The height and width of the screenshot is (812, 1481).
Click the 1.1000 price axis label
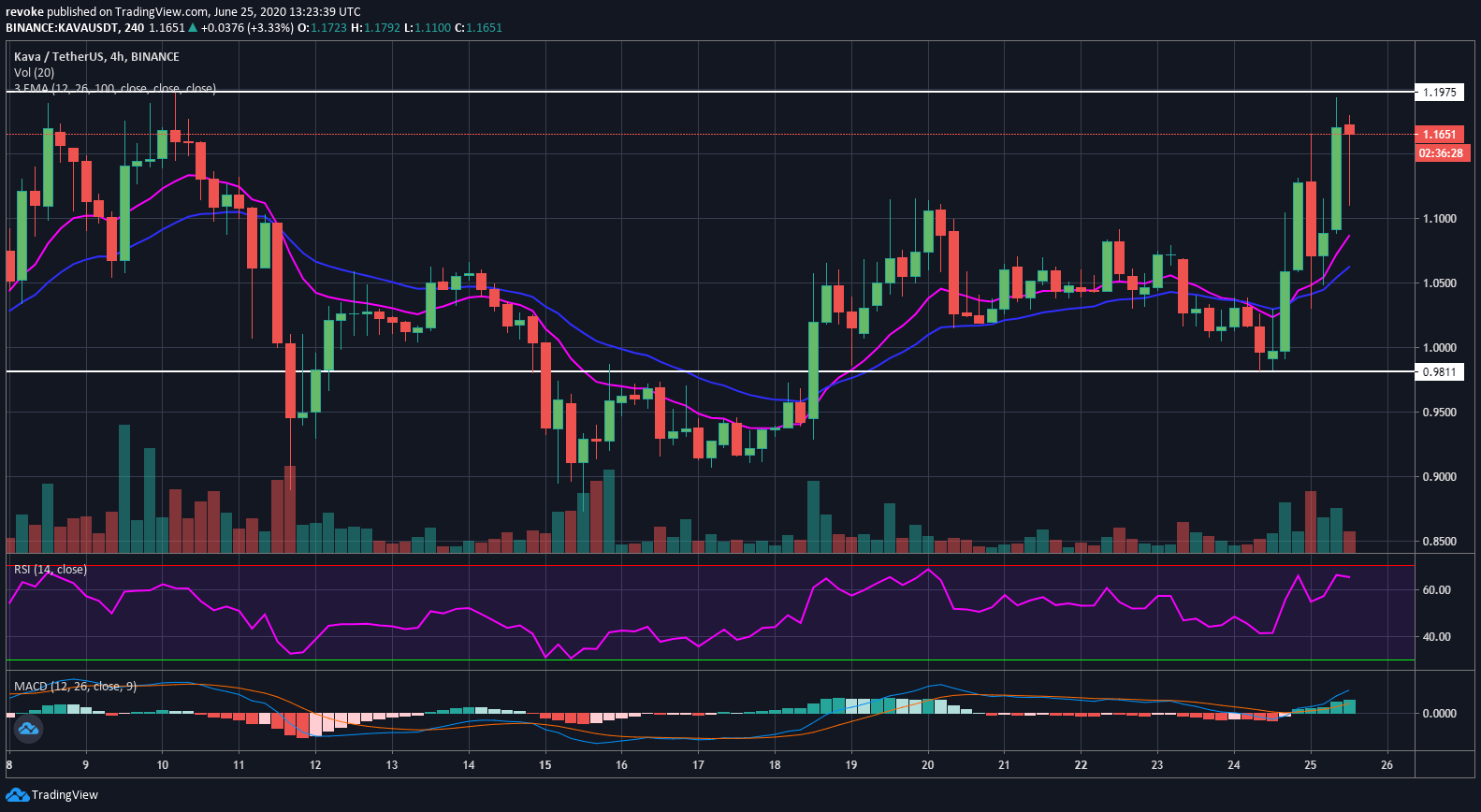tap(1440, 219)
